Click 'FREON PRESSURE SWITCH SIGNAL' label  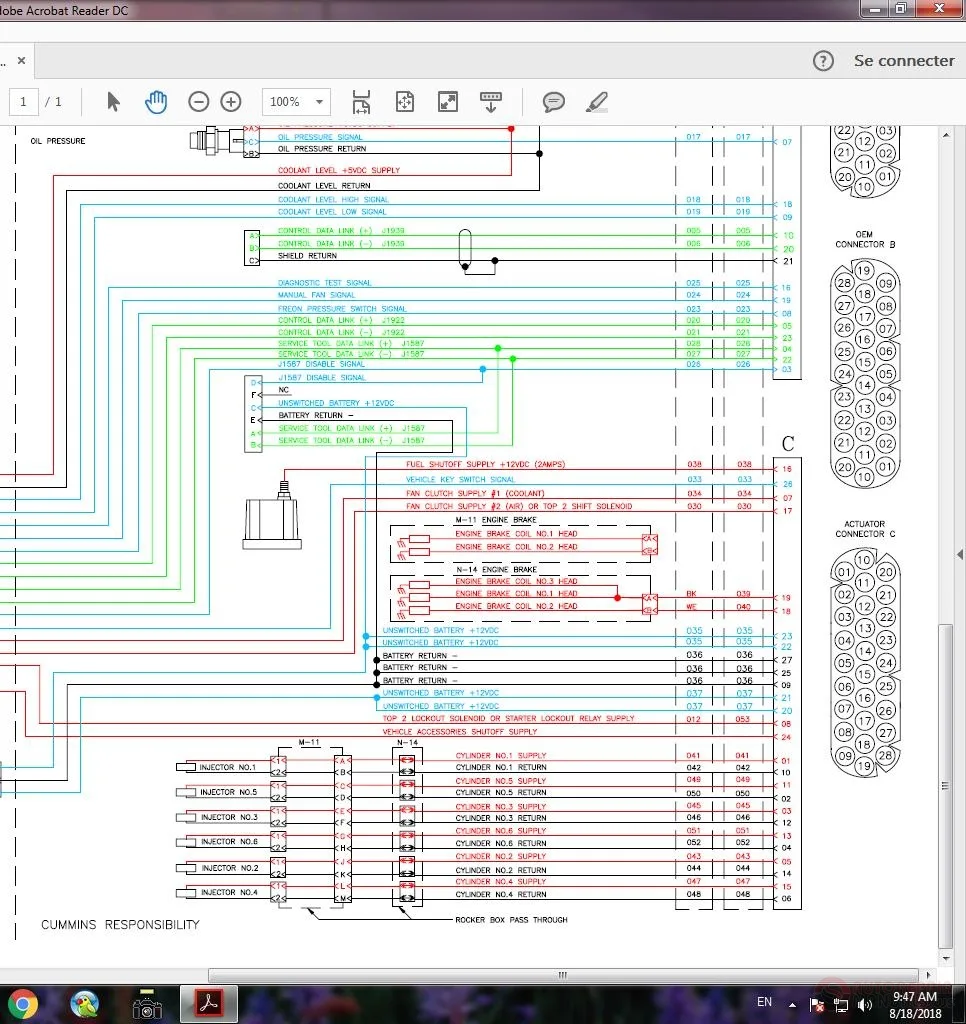click(x=342, y=309)
